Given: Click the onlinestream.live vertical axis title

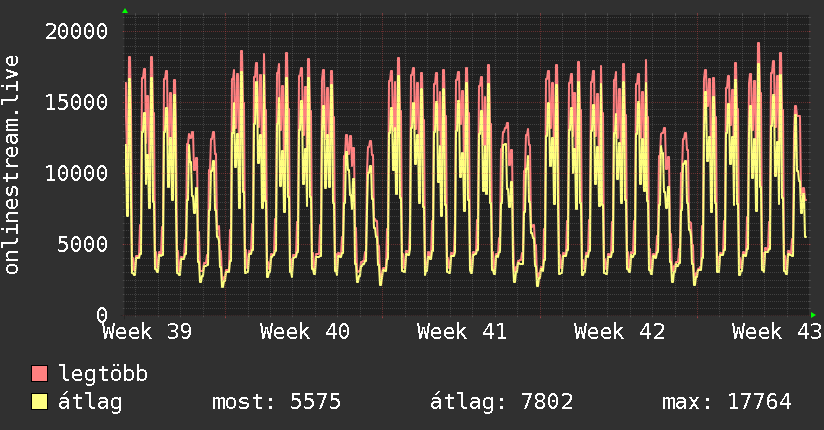Looking at the screenshot, I should 11,165.
